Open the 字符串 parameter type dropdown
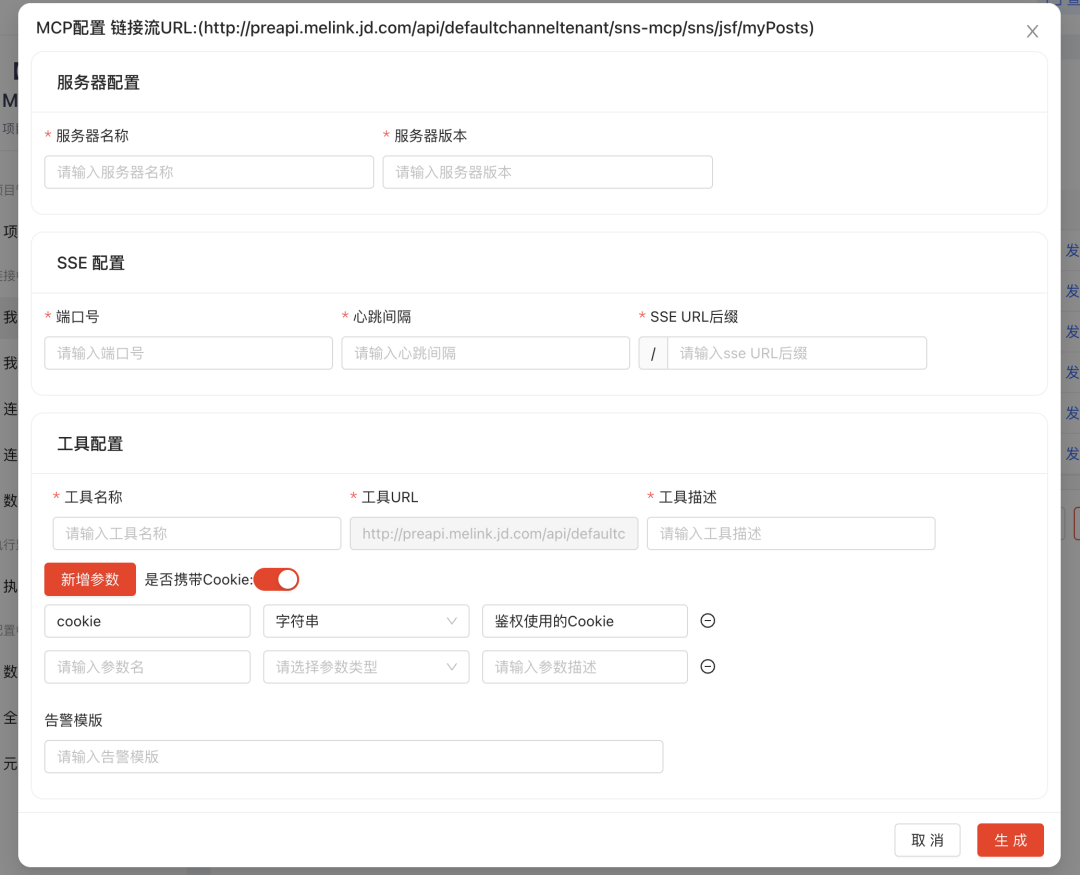 (x=366, y=621)
